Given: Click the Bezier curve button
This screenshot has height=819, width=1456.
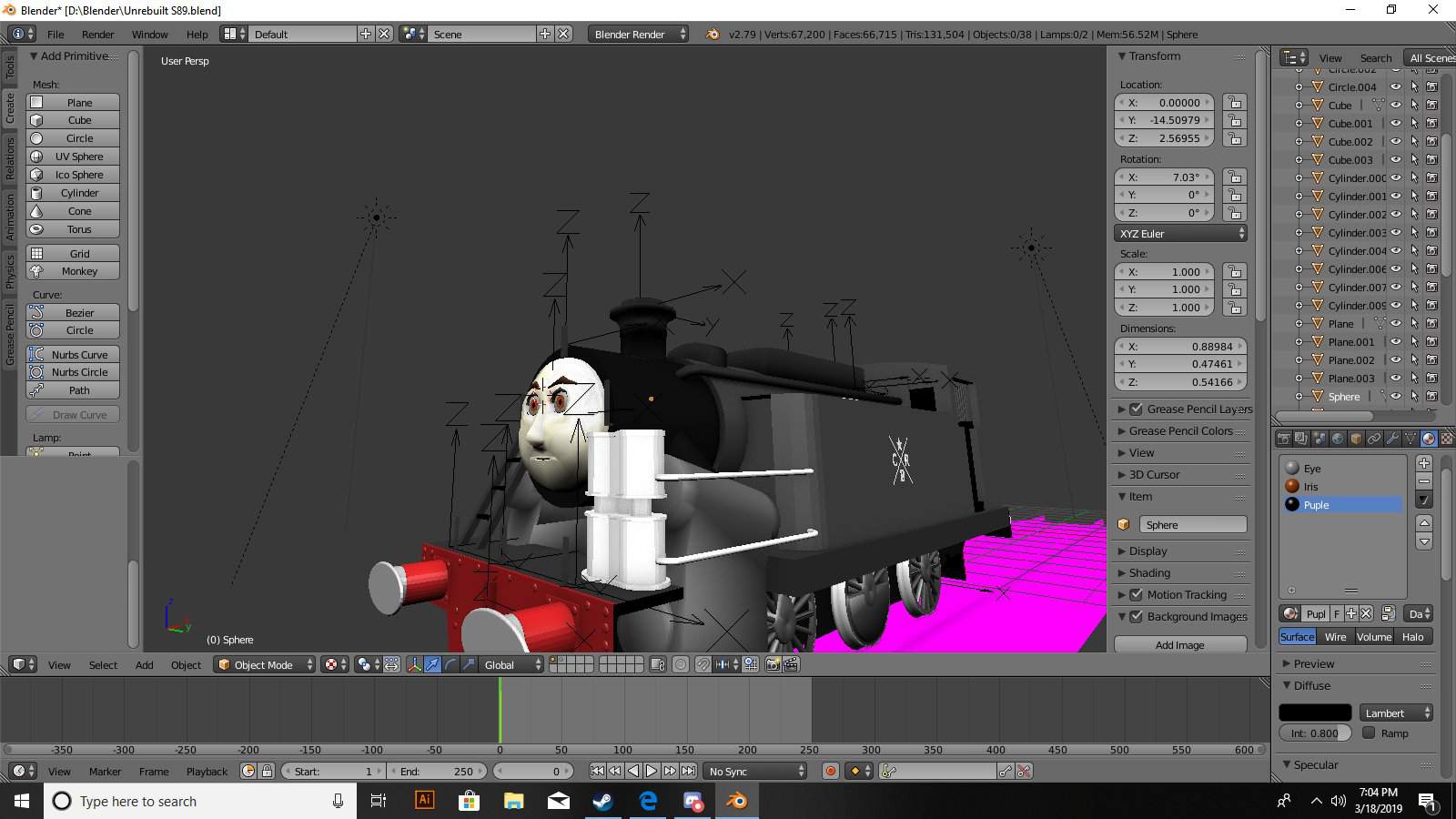Looking at the screenshot, I should 73,312.
